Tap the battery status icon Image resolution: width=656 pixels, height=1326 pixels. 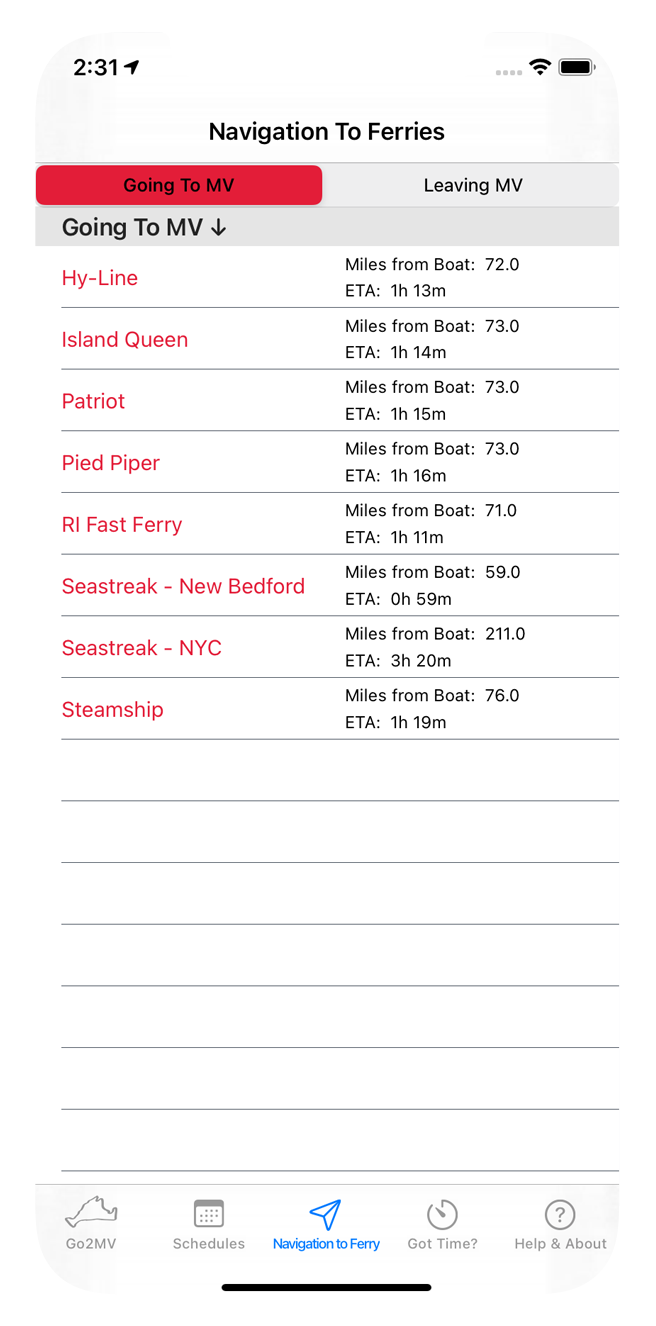(577, 68)
